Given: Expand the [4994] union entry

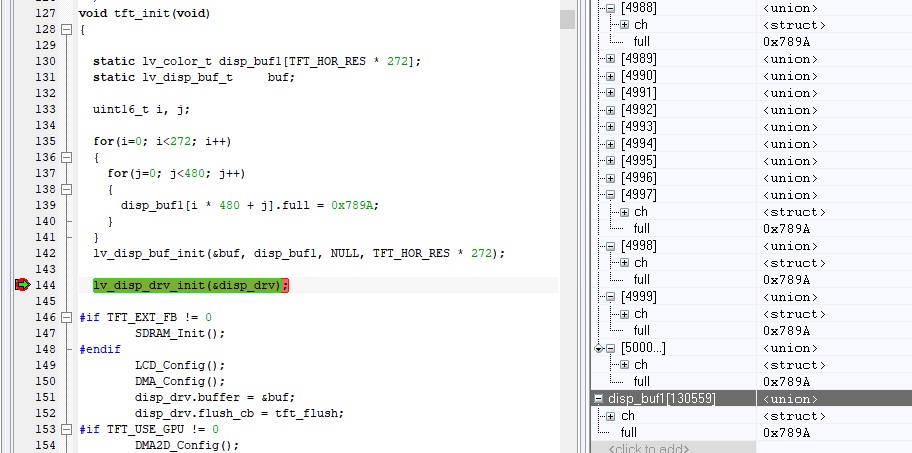Looking at the screenshot, I should pyautogui.click(x=610, y=144).
